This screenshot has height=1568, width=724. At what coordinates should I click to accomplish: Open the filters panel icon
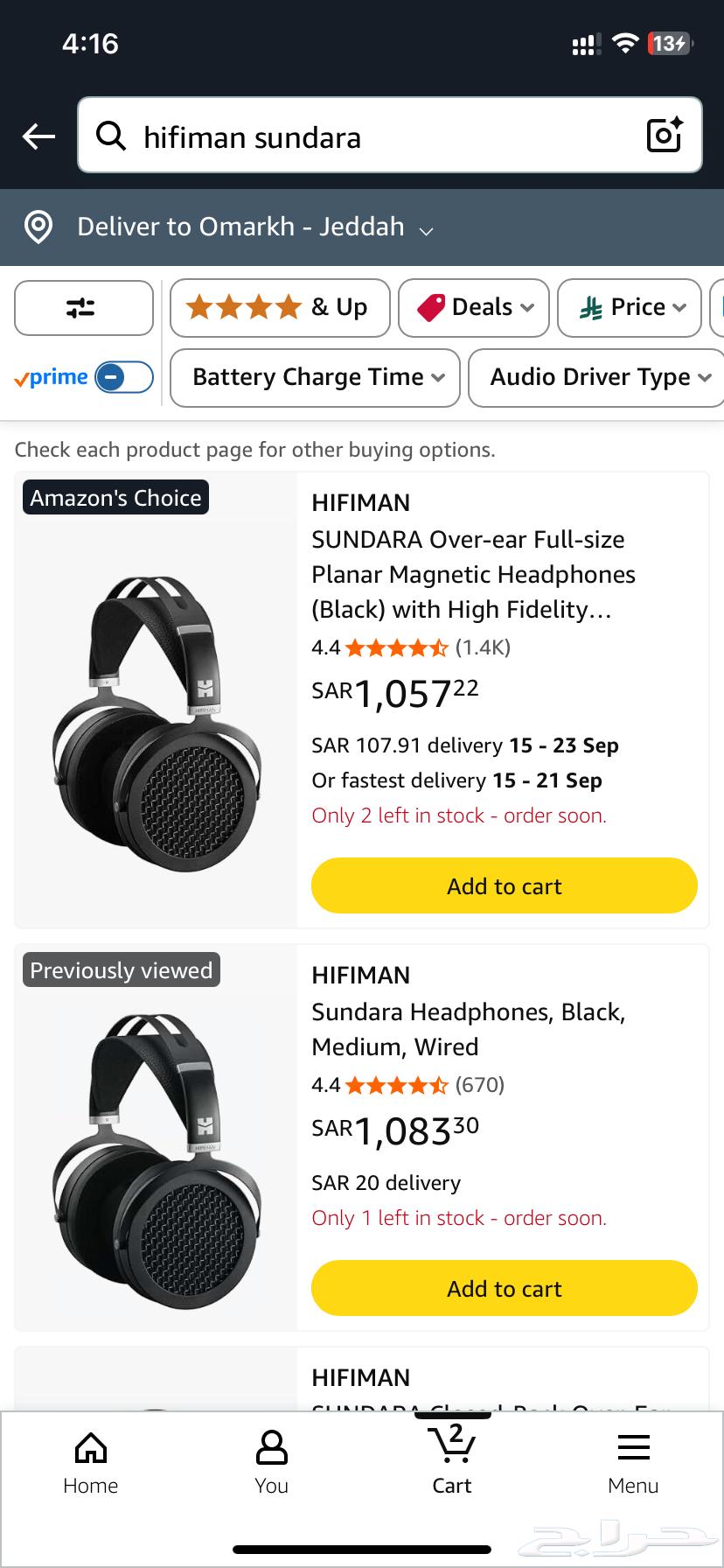(x=83, y=308)
